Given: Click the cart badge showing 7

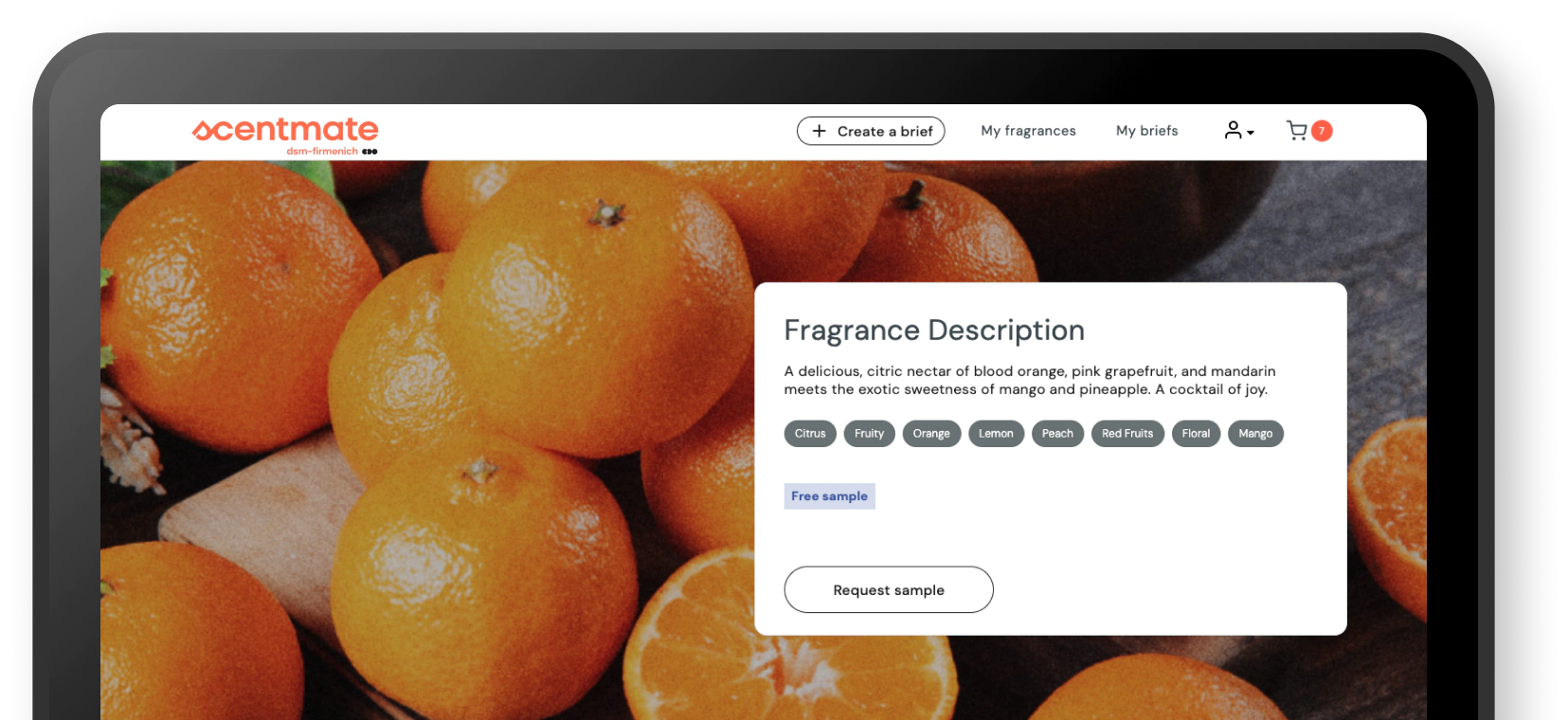Looking at the screenshot, I should coord(1322,131).
